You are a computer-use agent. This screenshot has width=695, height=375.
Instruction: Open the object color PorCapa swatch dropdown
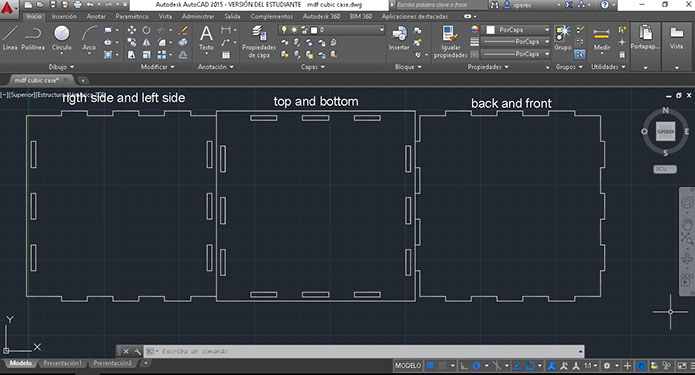[516, 30]
